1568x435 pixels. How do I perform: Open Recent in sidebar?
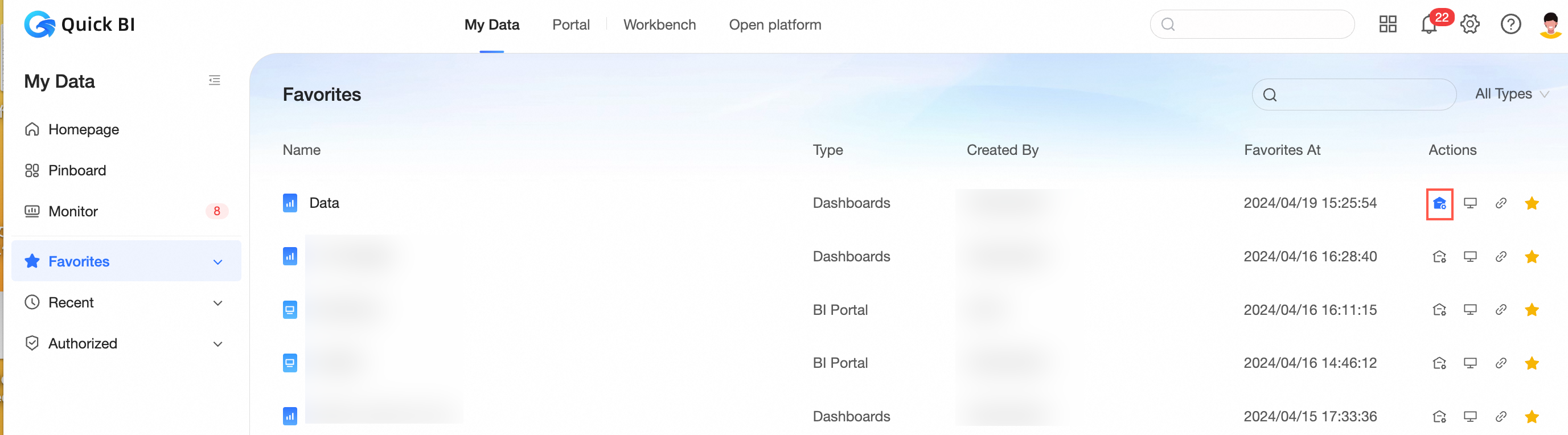pos(126,302)
